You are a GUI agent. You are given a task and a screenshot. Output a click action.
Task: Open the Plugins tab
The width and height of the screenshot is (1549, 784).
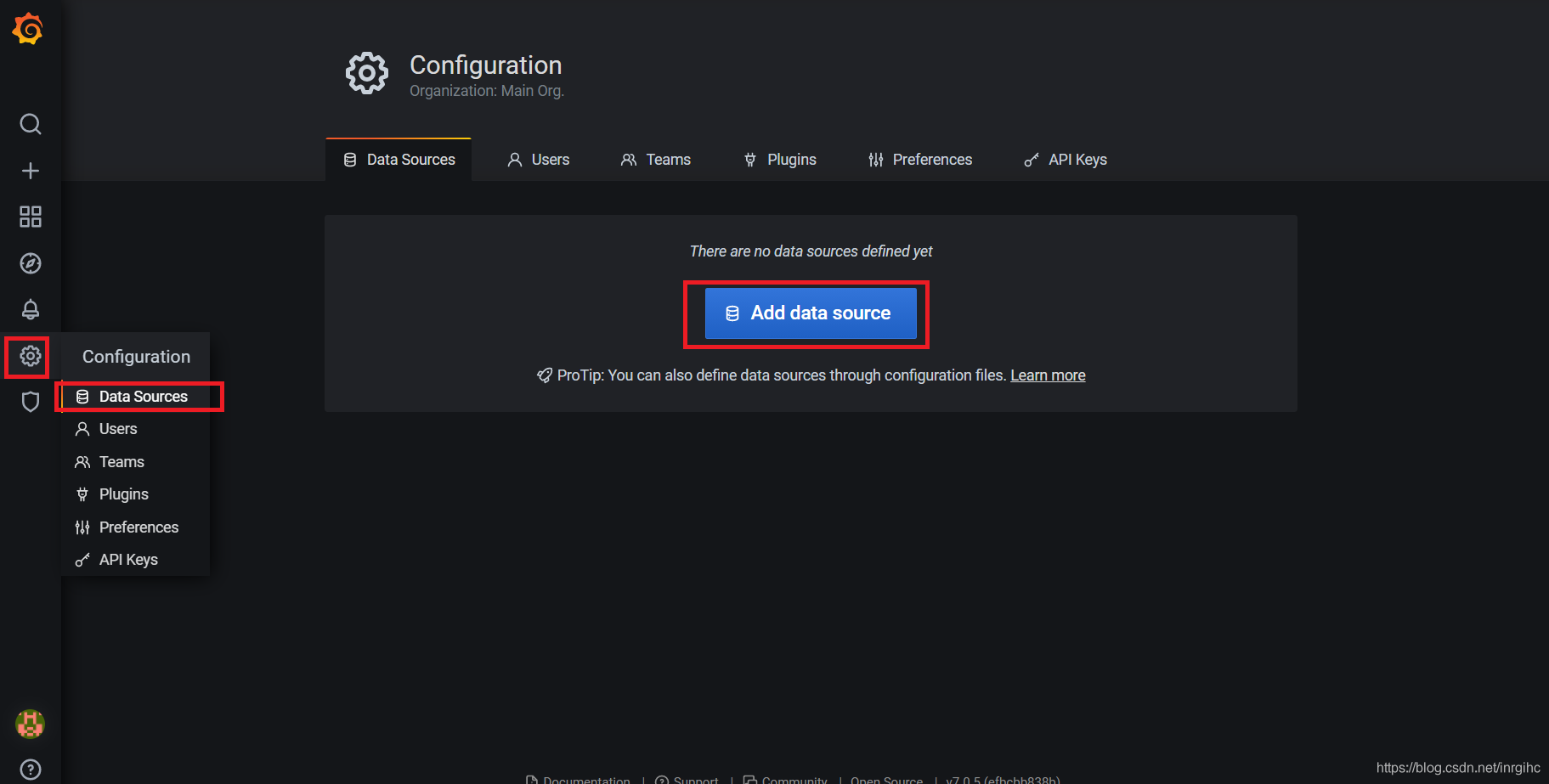point(780,160)
